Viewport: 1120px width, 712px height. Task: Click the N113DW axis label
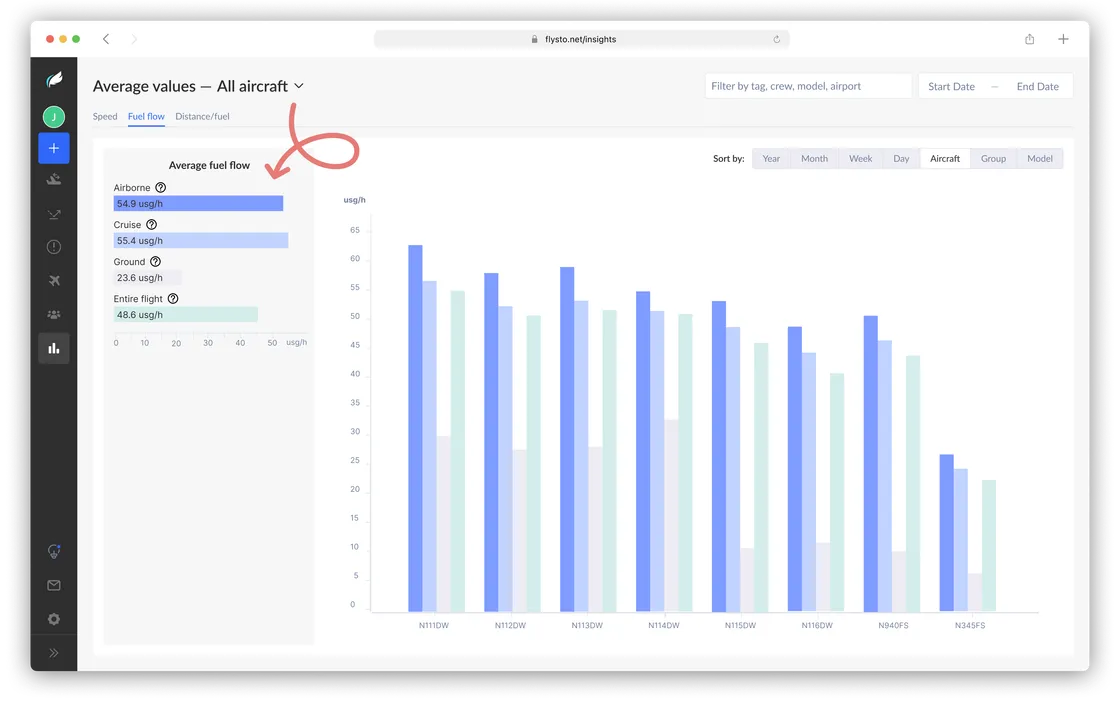587,626
